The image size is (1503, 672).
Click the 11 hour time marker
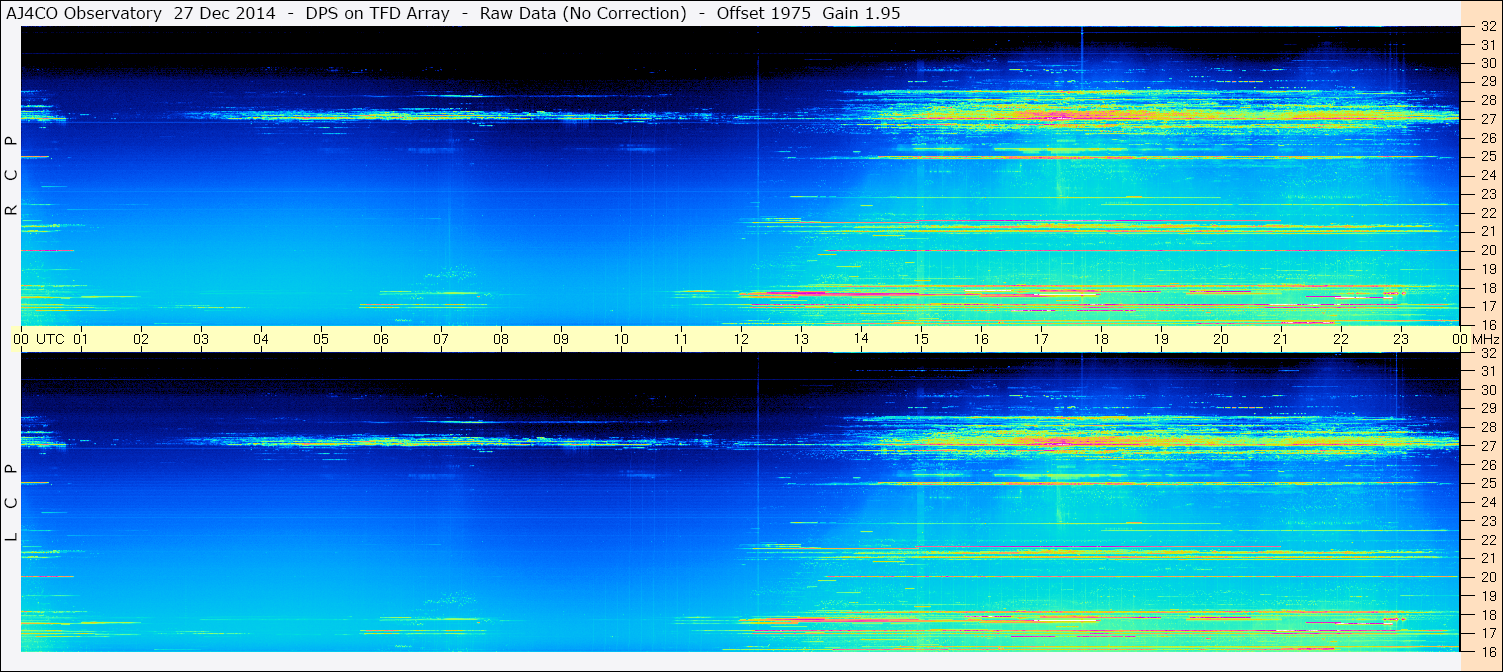click(x=681, y=339)
